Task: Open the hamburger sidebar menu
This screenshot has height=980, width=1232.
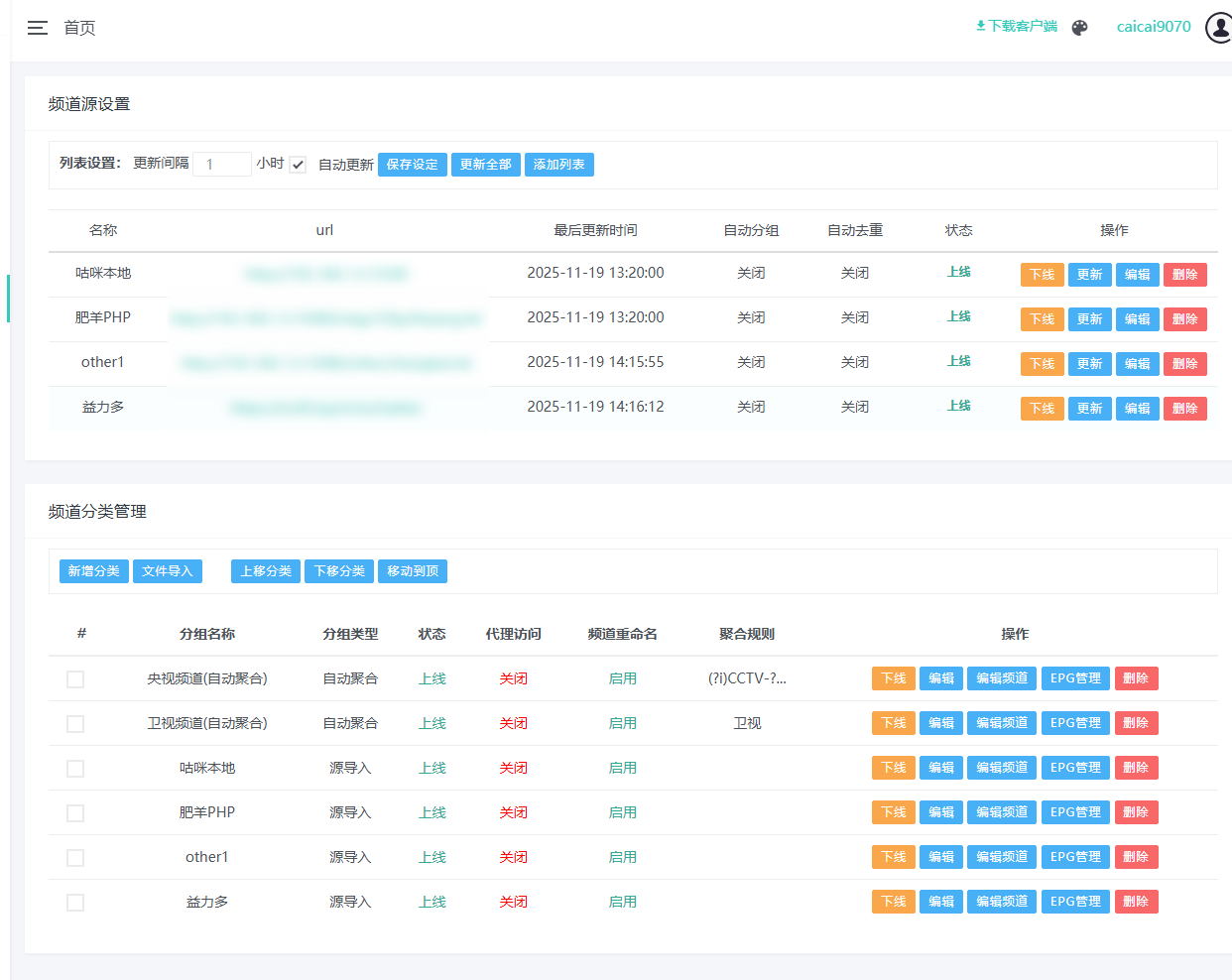Action: (38, 28)
